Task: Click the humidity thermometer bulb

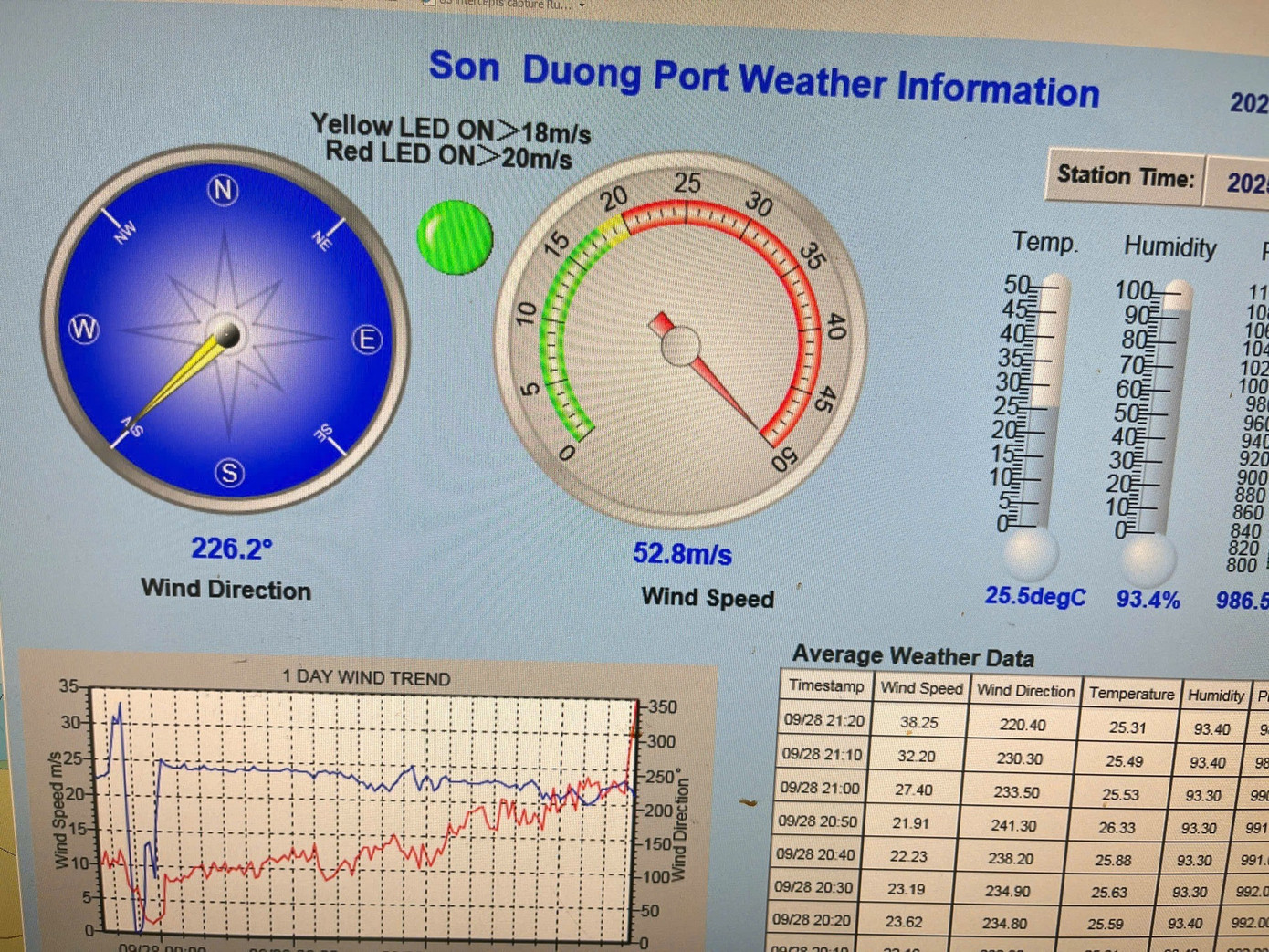Action: tap(1147, 558)
